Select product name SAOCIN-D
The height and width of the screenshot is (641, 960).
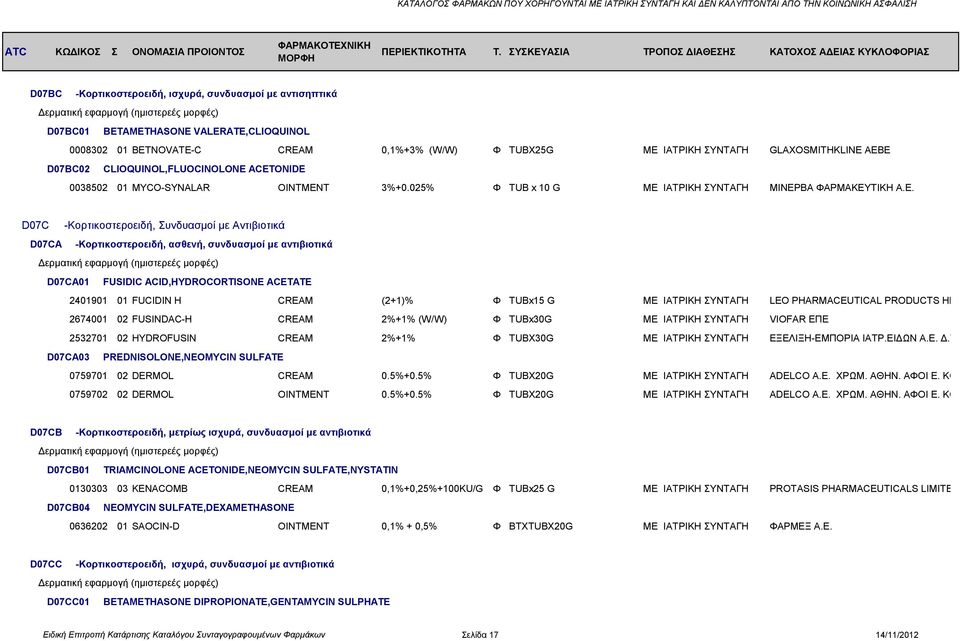coord(156,526)
